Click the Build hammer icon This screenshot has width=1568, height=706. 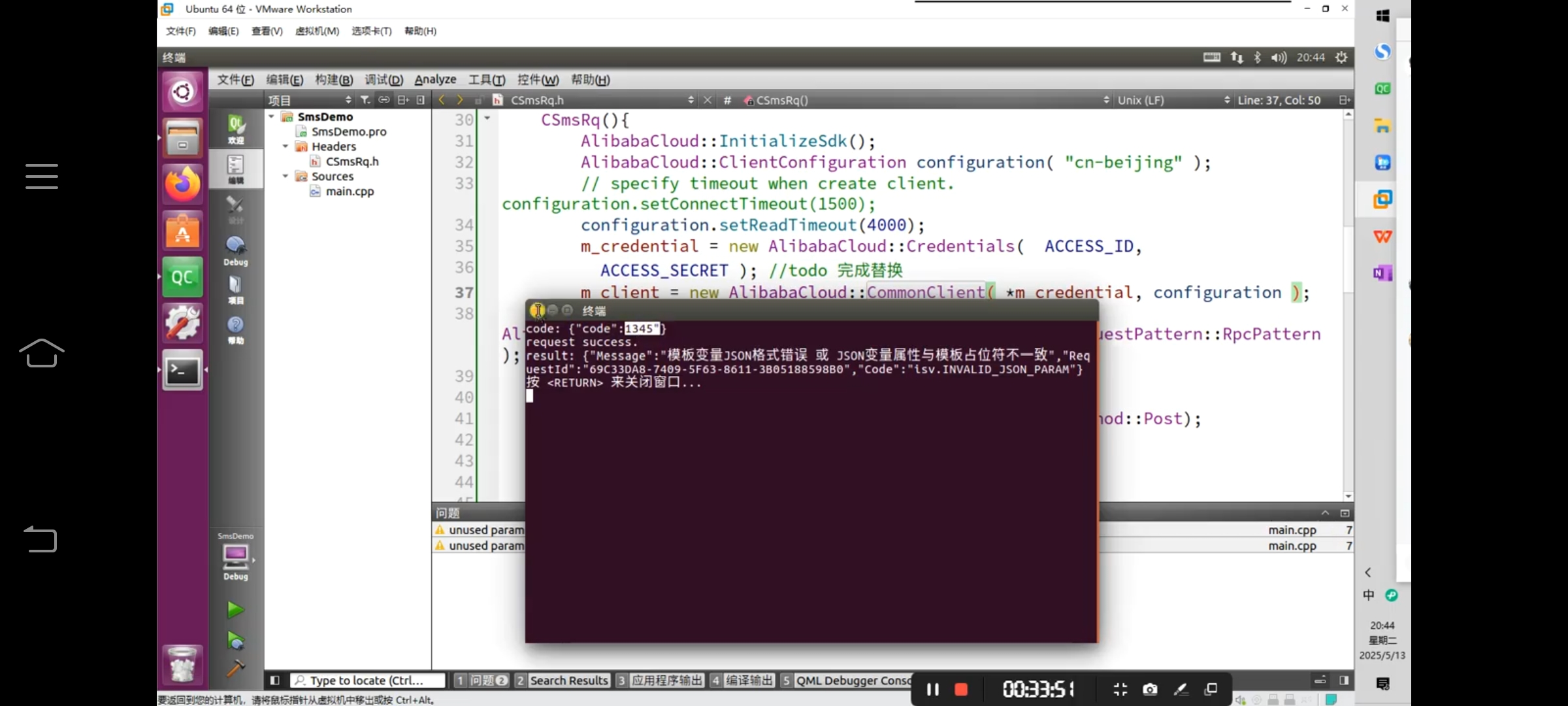pos(235,668)
